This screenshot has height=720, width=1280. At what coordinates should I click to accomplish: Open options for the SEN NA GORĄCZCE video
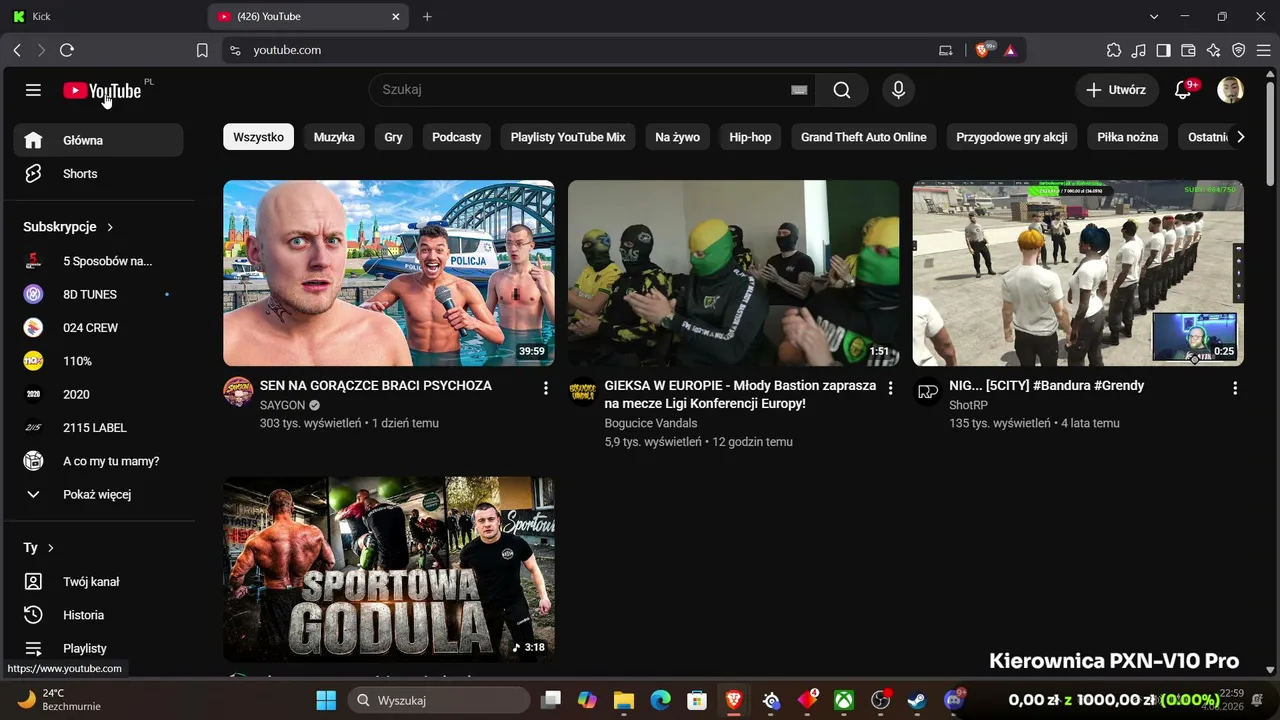pyautogui.click(x=545, y=388)
